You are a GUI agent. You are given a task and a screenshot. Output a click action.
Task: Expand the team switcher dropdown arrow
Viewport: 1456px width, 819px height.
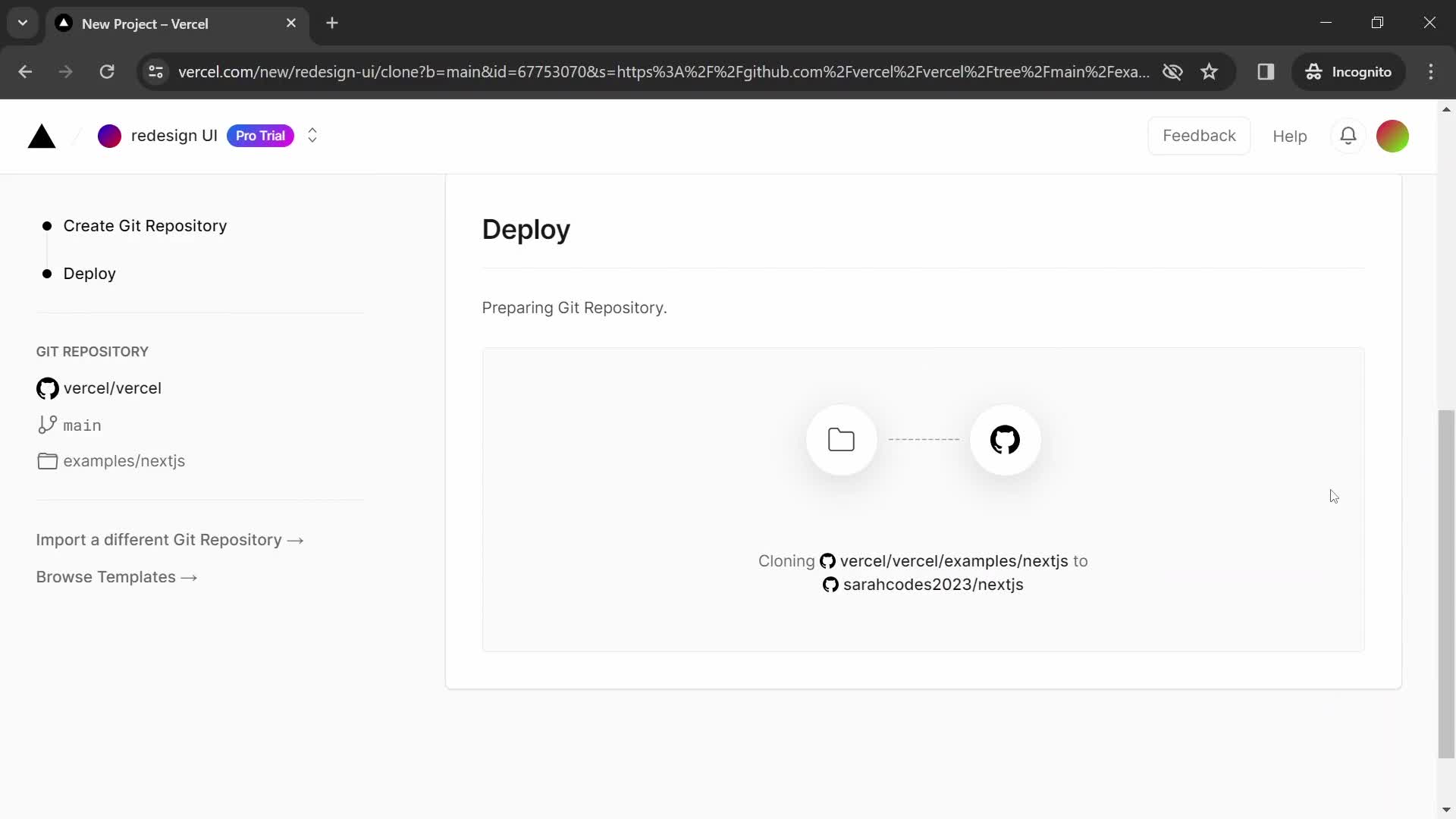click(312, 135)
